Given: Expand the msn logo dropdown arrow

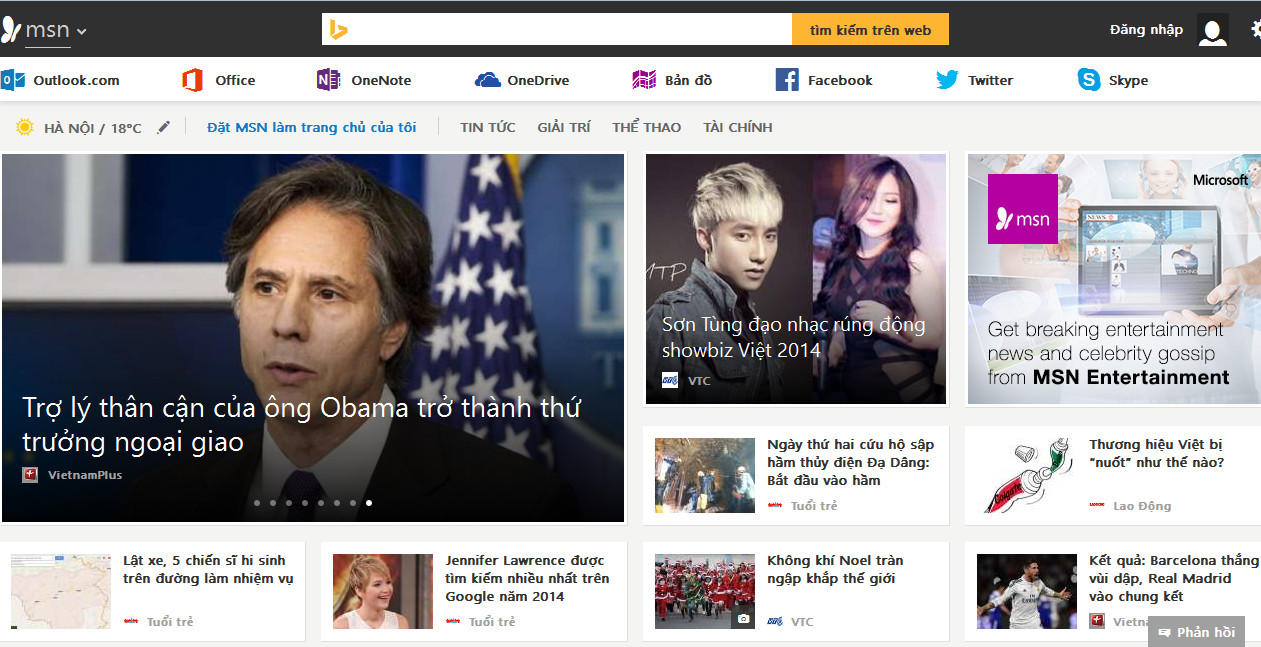Looking at the screenshot, I should pyautogui.click(x=82, y=31).
